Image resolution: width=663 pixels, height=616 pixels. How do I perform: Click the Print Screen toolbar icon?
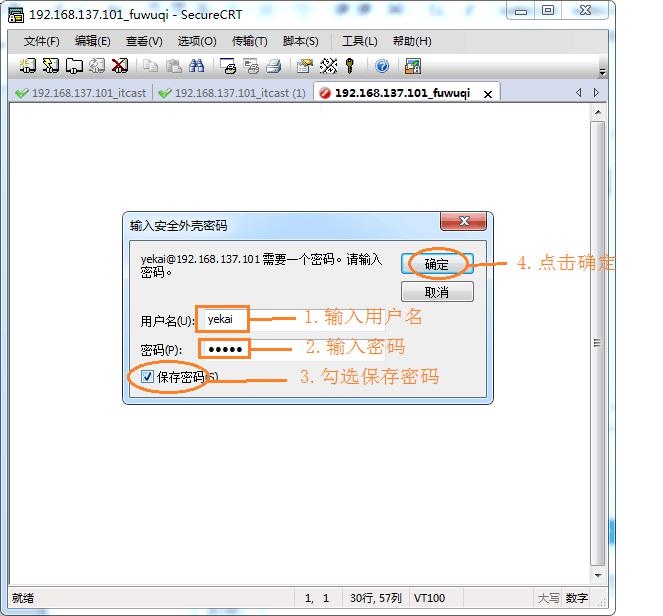point(228,66)
